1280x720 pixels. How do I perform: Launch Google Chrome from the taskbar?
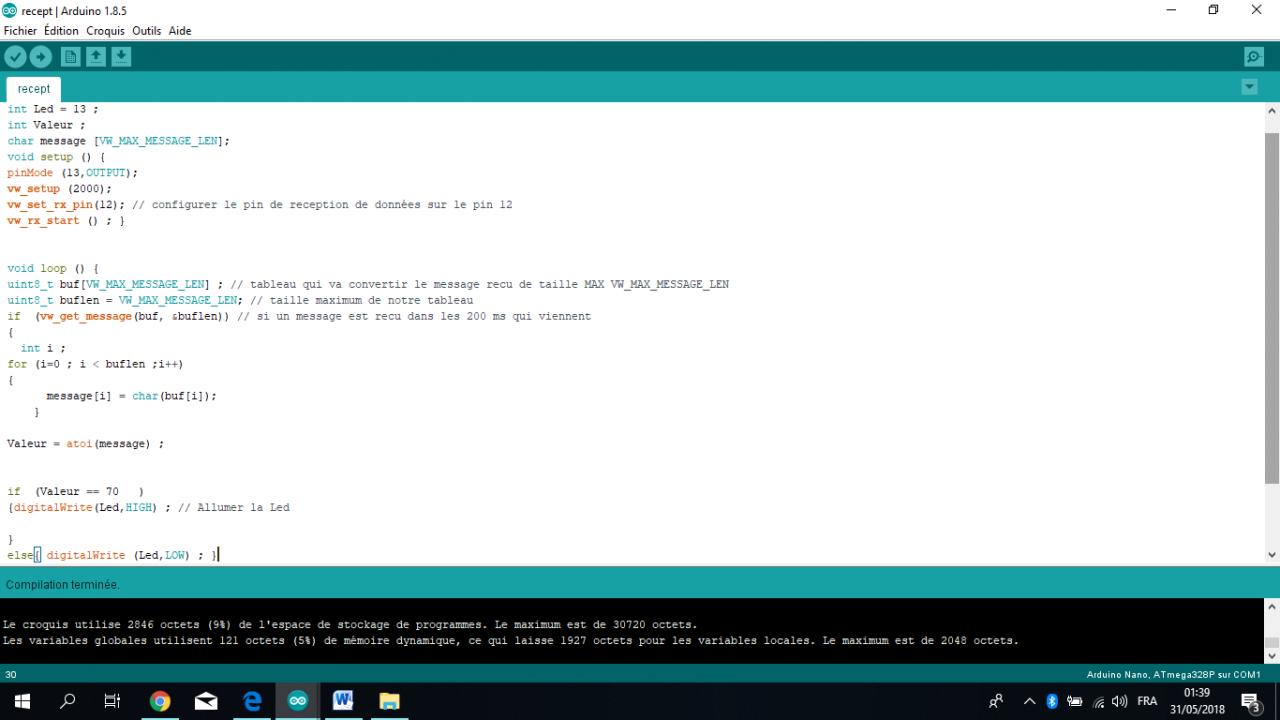pyautogui.click(x=160, y=701)
